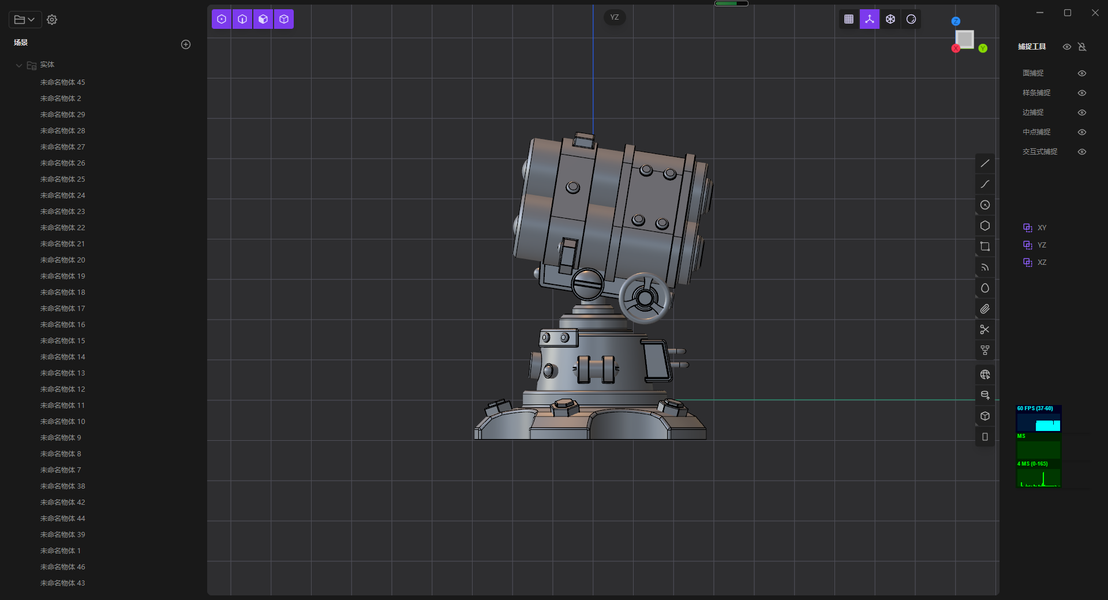Screen dimensions: 1108x600
Task: Select the XY plane option
Action: (1035, 228)
